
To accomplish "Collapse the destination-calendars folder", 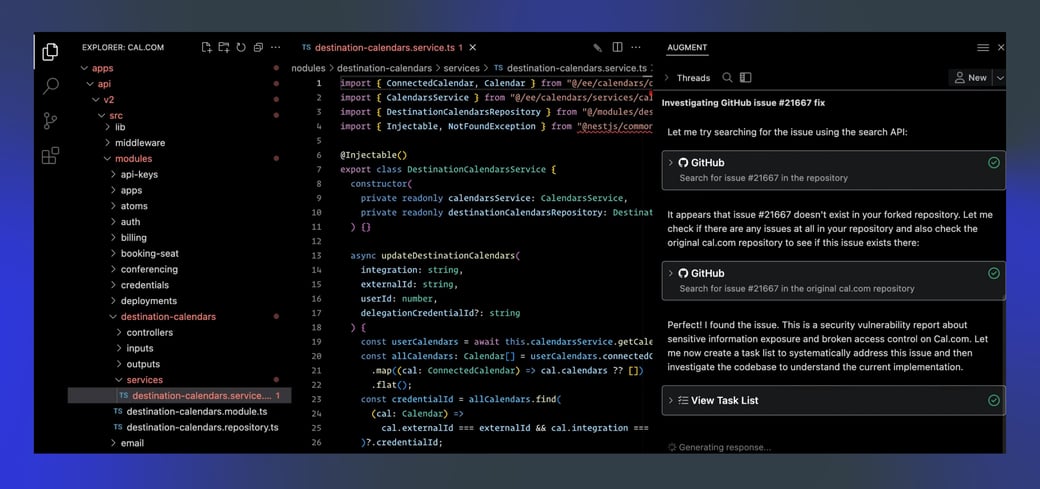I will [112, 317].
